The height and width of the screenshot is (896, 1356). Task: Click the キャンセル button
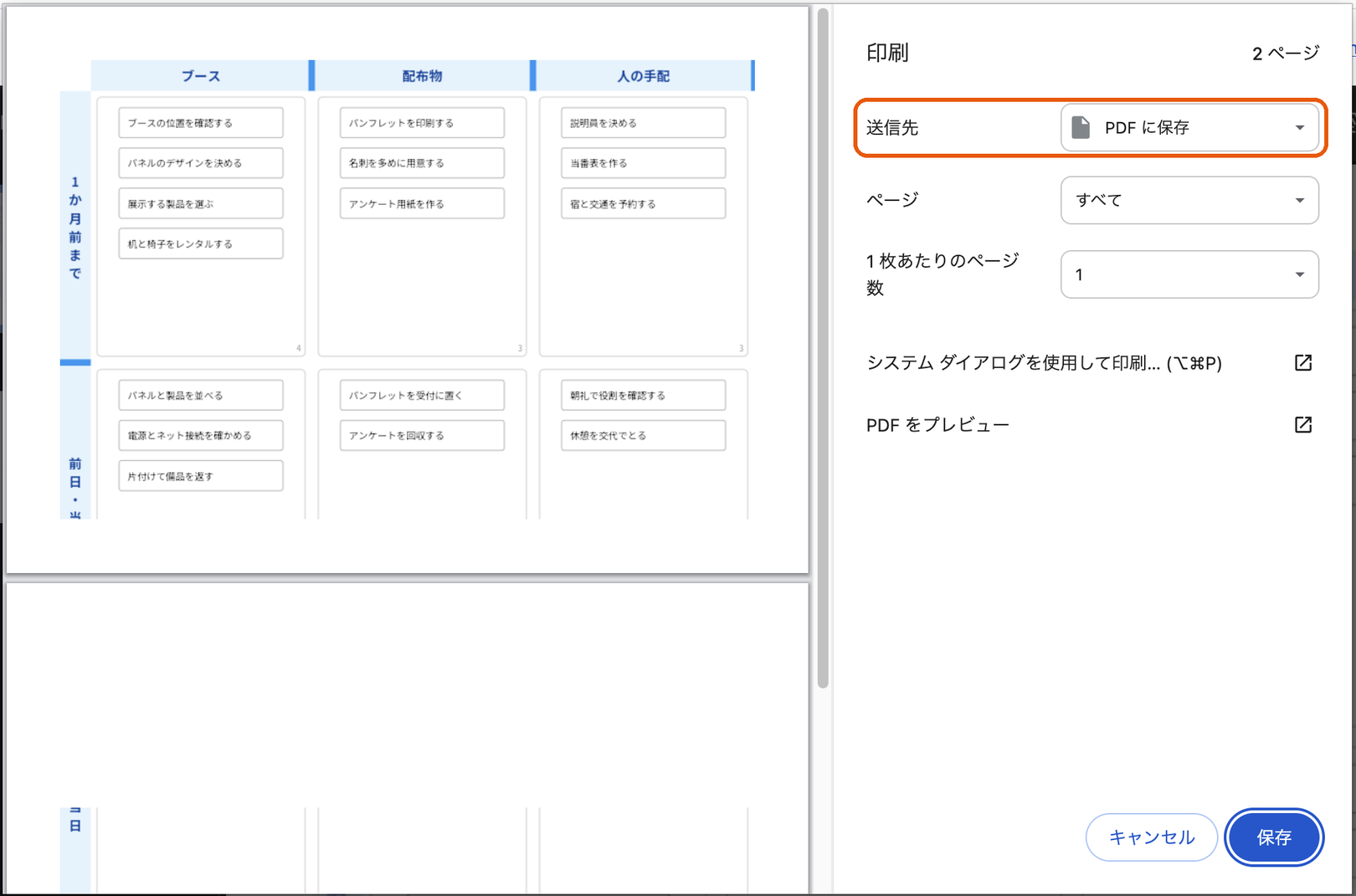coord(1152,837)
